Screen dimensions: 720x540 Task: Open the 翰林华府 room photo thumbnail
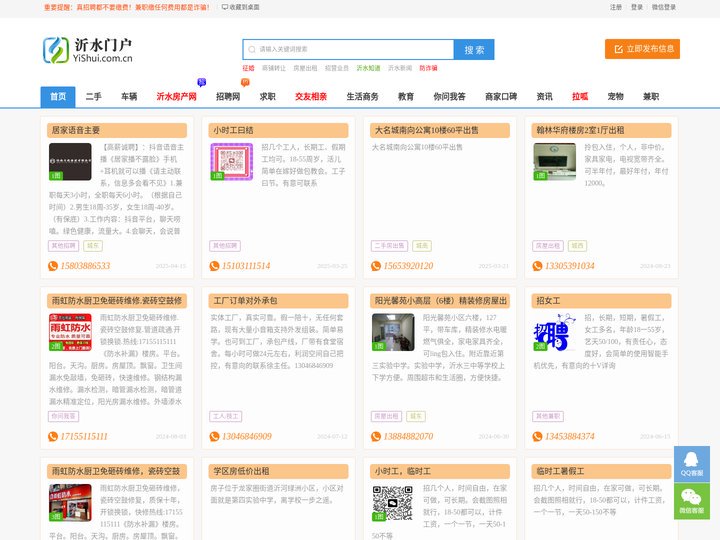click(x=555, y=162)
